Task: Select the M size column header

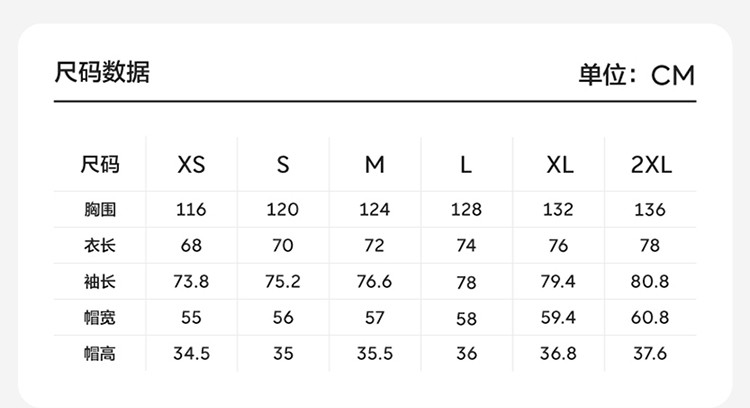Action: click(374, 165)
